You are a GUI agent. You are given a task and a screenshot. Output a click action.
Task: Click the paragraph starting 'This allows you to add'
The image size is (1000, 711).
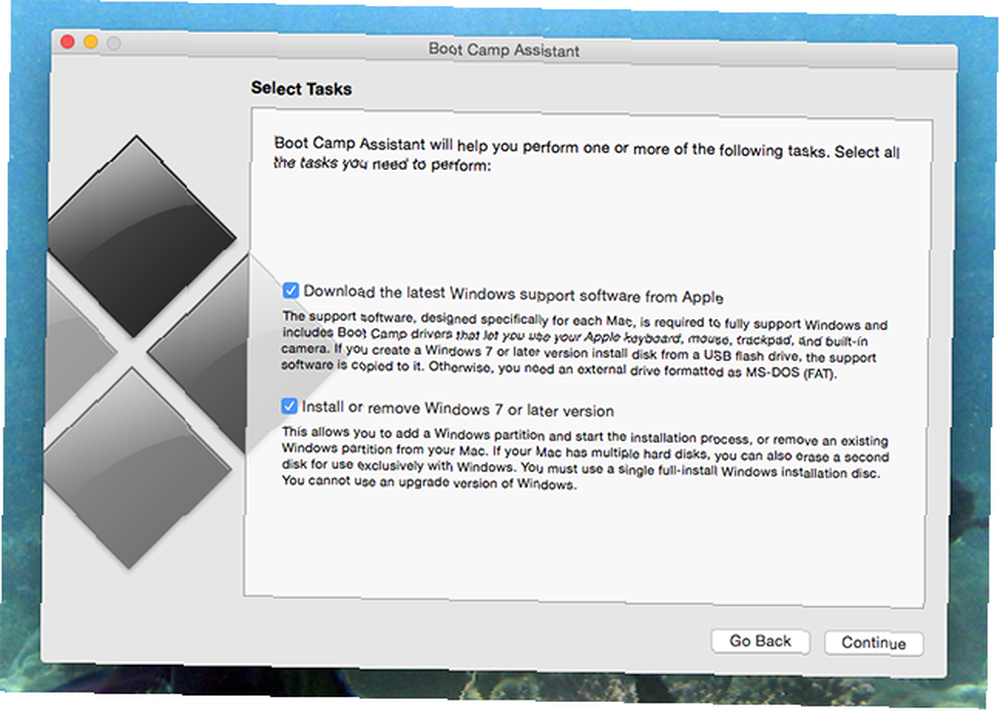(x=585, y=458)
